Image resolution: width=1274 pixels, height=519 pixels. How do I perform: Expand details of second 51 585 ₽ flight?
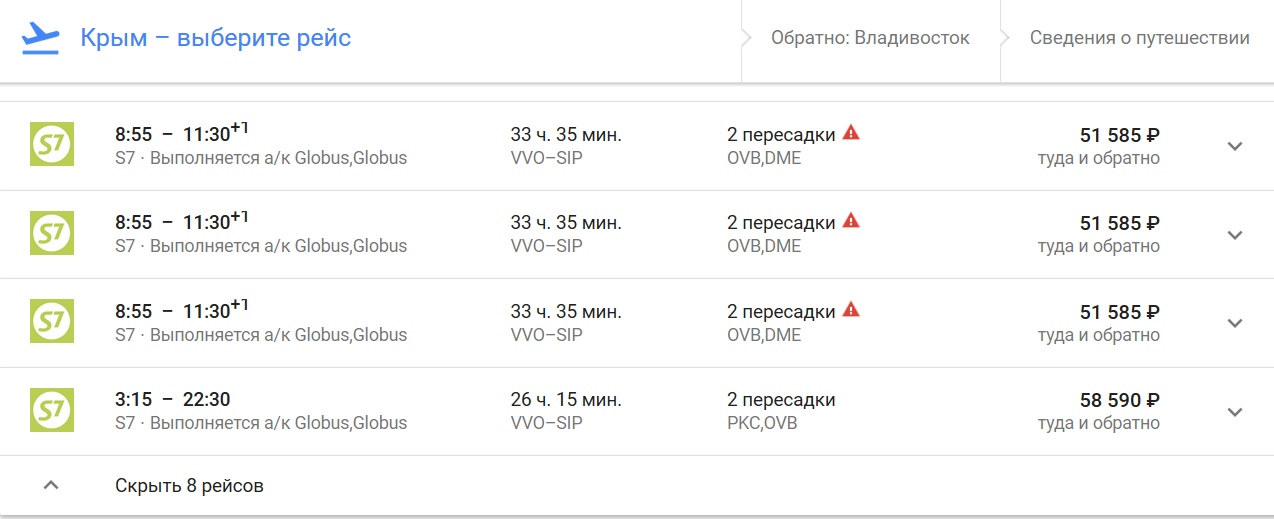[1235, 234]
